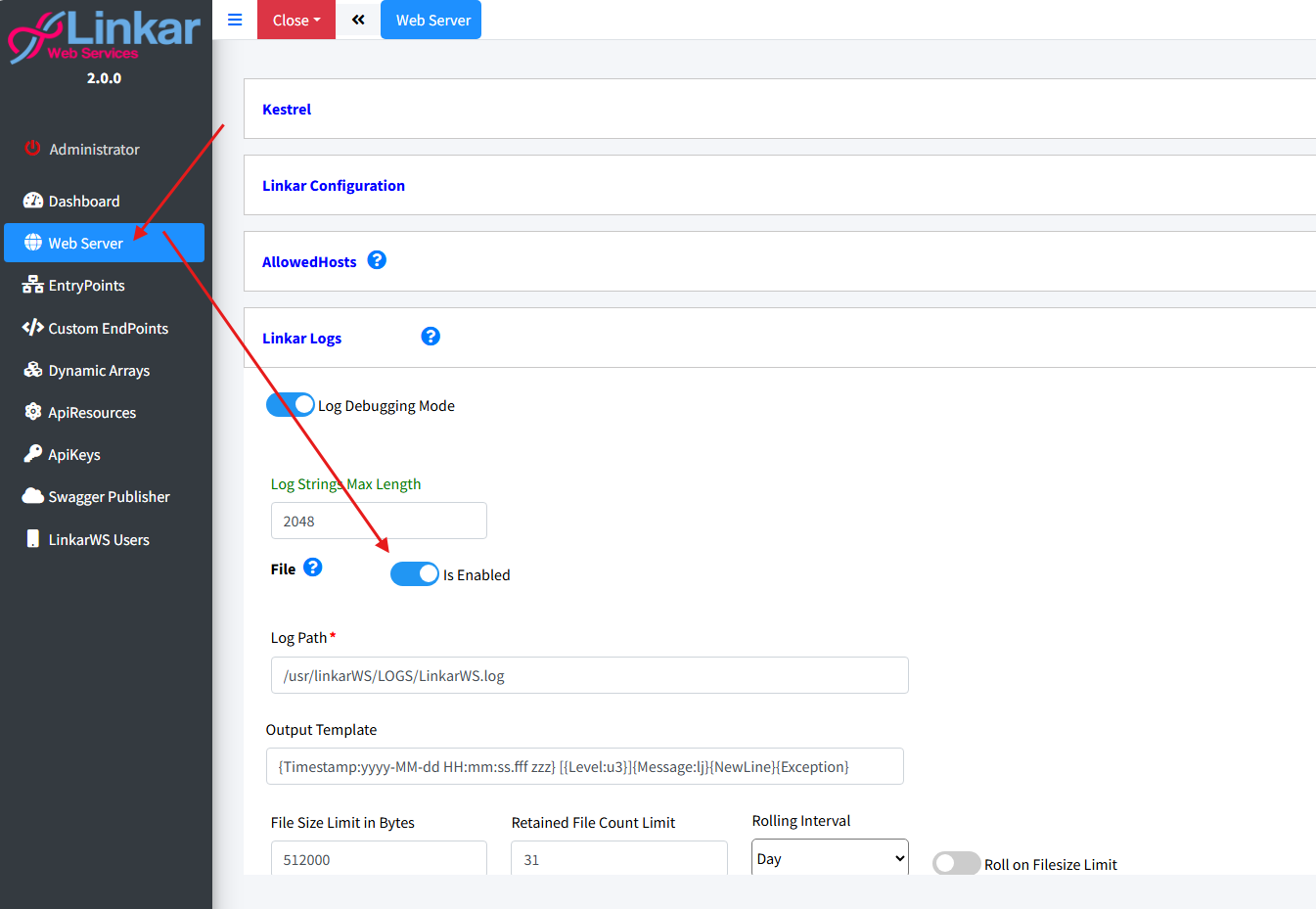The height and width of the screenshot is (909, 1316).
Task: Open Swagger Publisher page
Action: pos(109,497)
